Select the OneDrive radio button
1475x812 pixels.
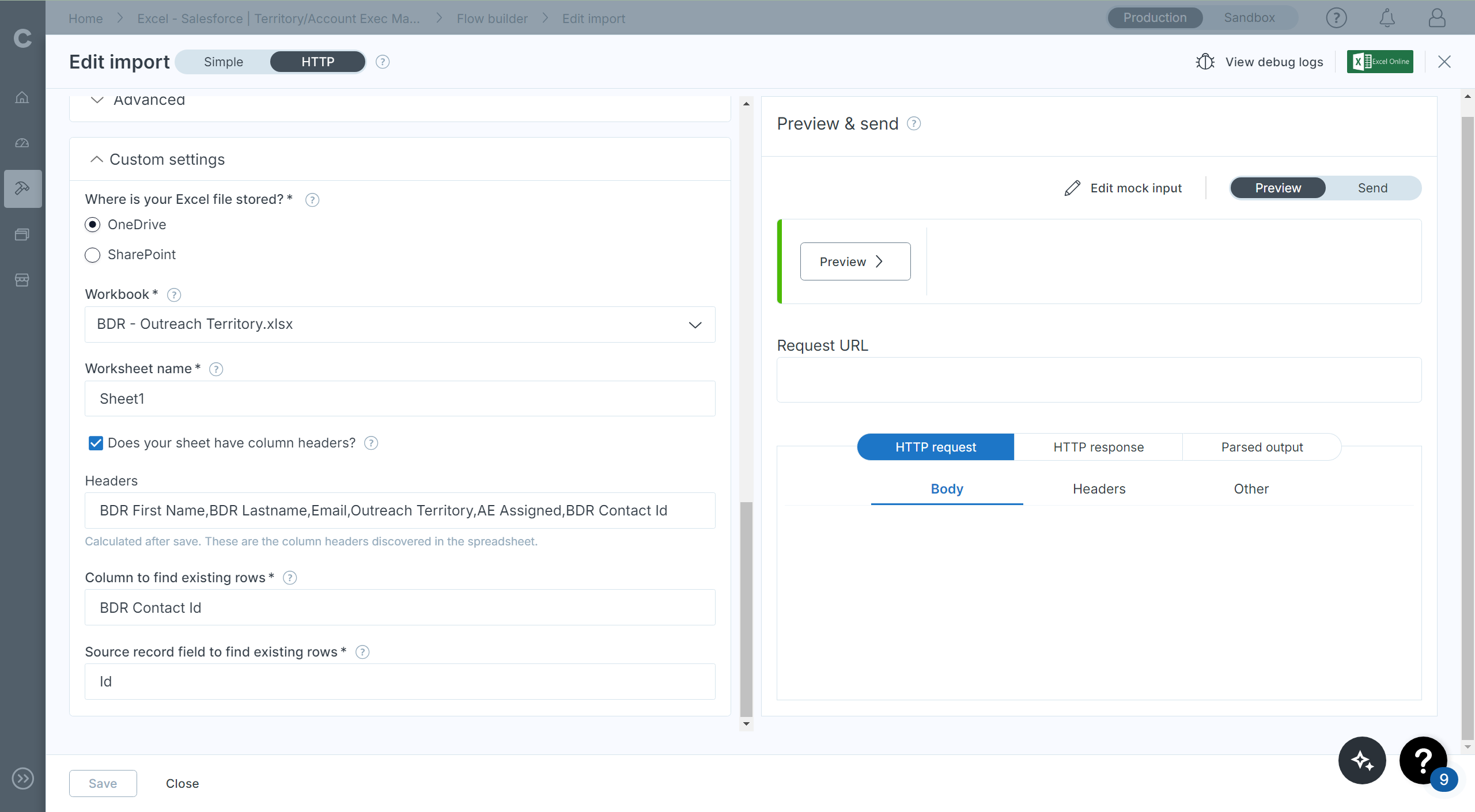pyautogui.click(x=92, y=225)
